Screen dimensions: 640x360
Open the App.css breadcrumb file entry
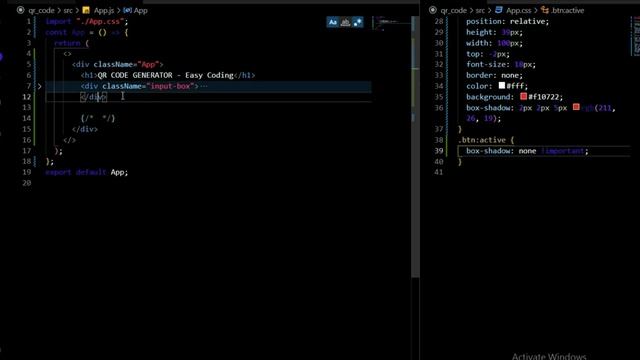[x=519, y=11]
